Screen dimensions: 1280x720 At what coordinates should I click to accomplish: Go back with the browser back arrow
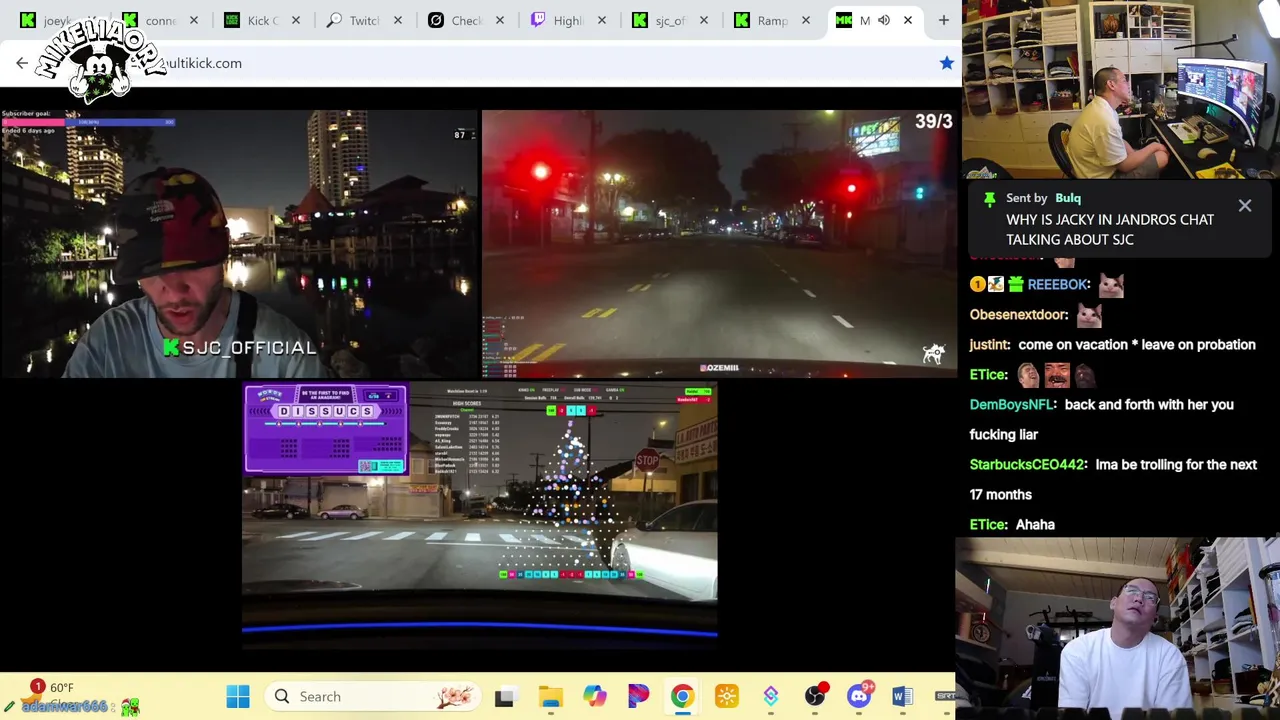coord(22,63)
